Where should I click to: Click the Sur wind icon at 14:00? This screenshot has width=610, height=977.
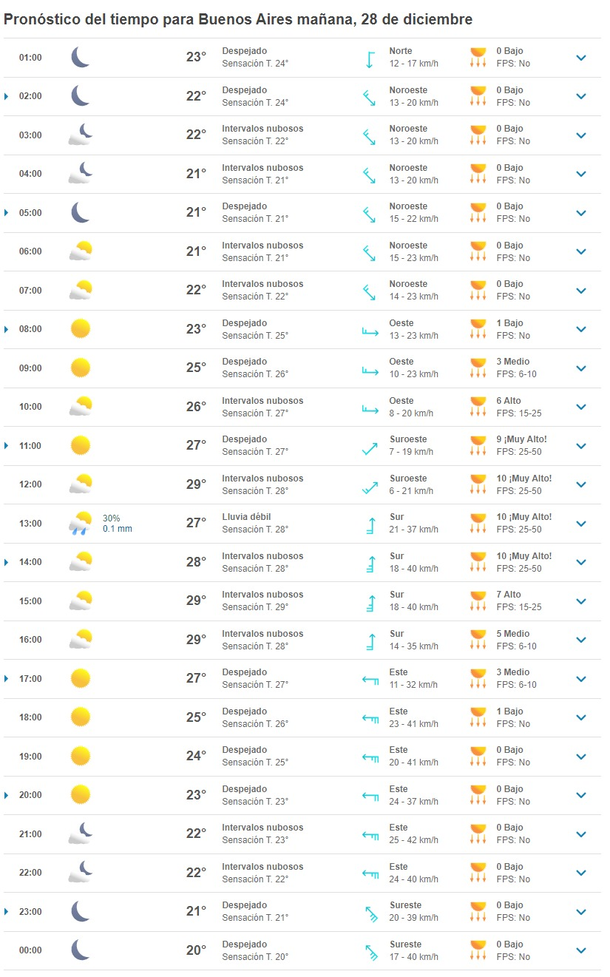click(370, 562)
